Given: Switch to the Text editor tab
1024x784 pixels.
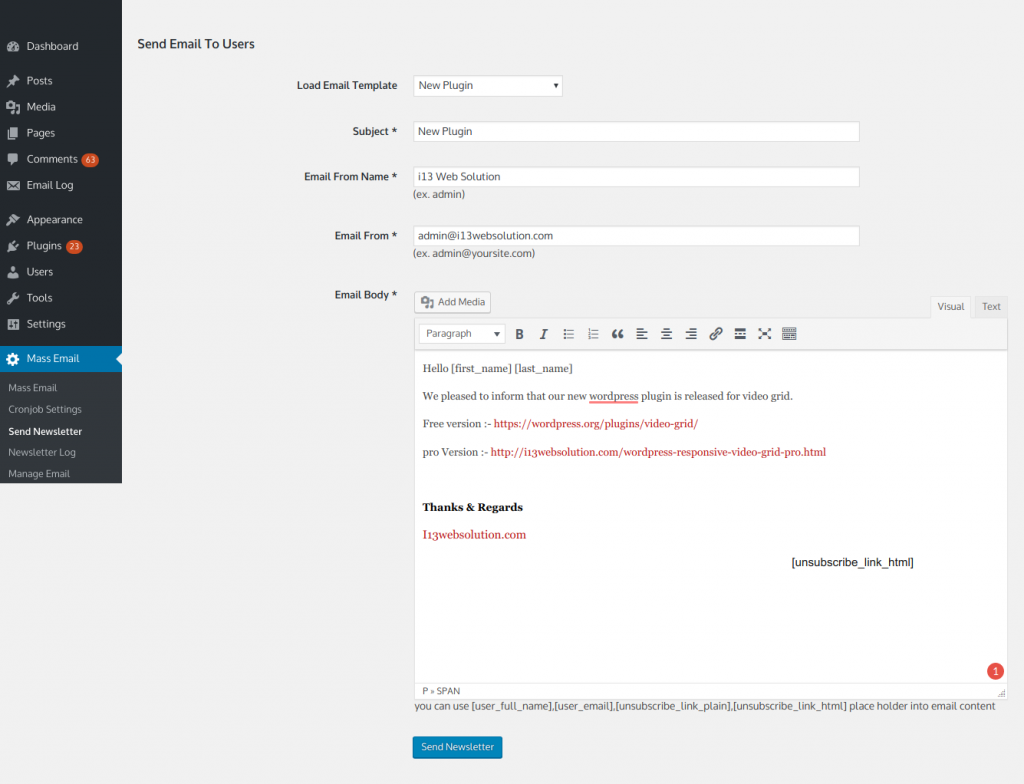Looking at the screenshot, I should [990, 306].
